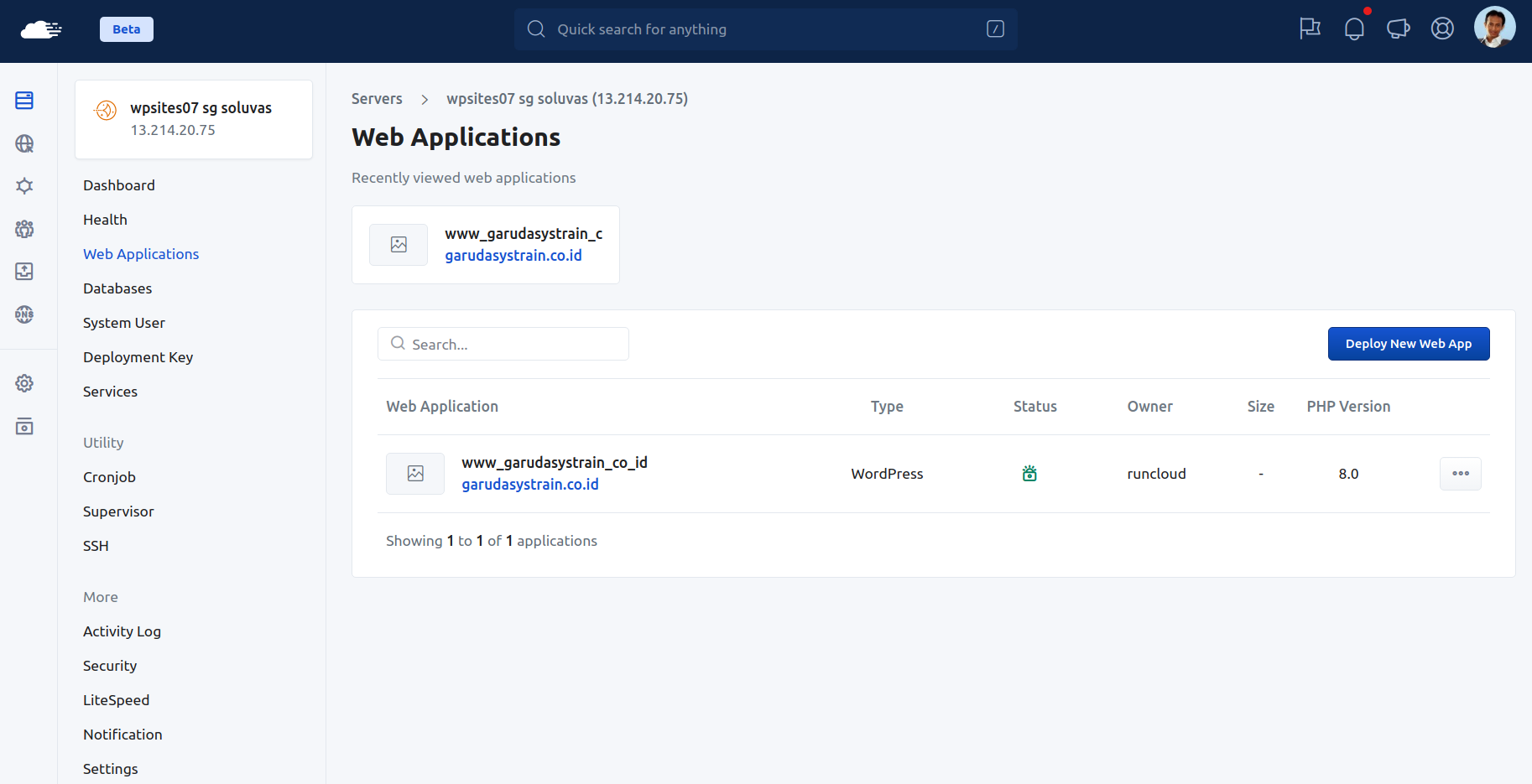
Task: Open the settings gear icon in rail
Action: (x=24, y=383)
